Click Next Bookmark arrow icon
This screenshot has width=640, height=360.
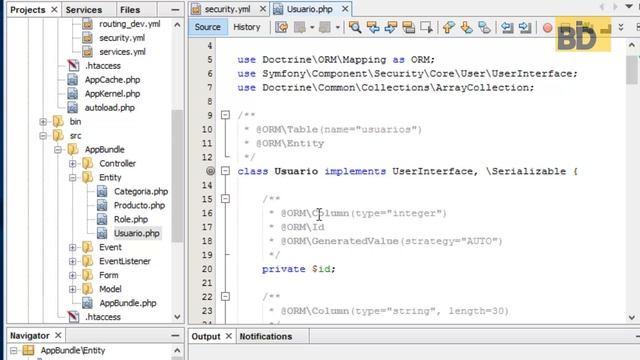(x=467, y=27)
